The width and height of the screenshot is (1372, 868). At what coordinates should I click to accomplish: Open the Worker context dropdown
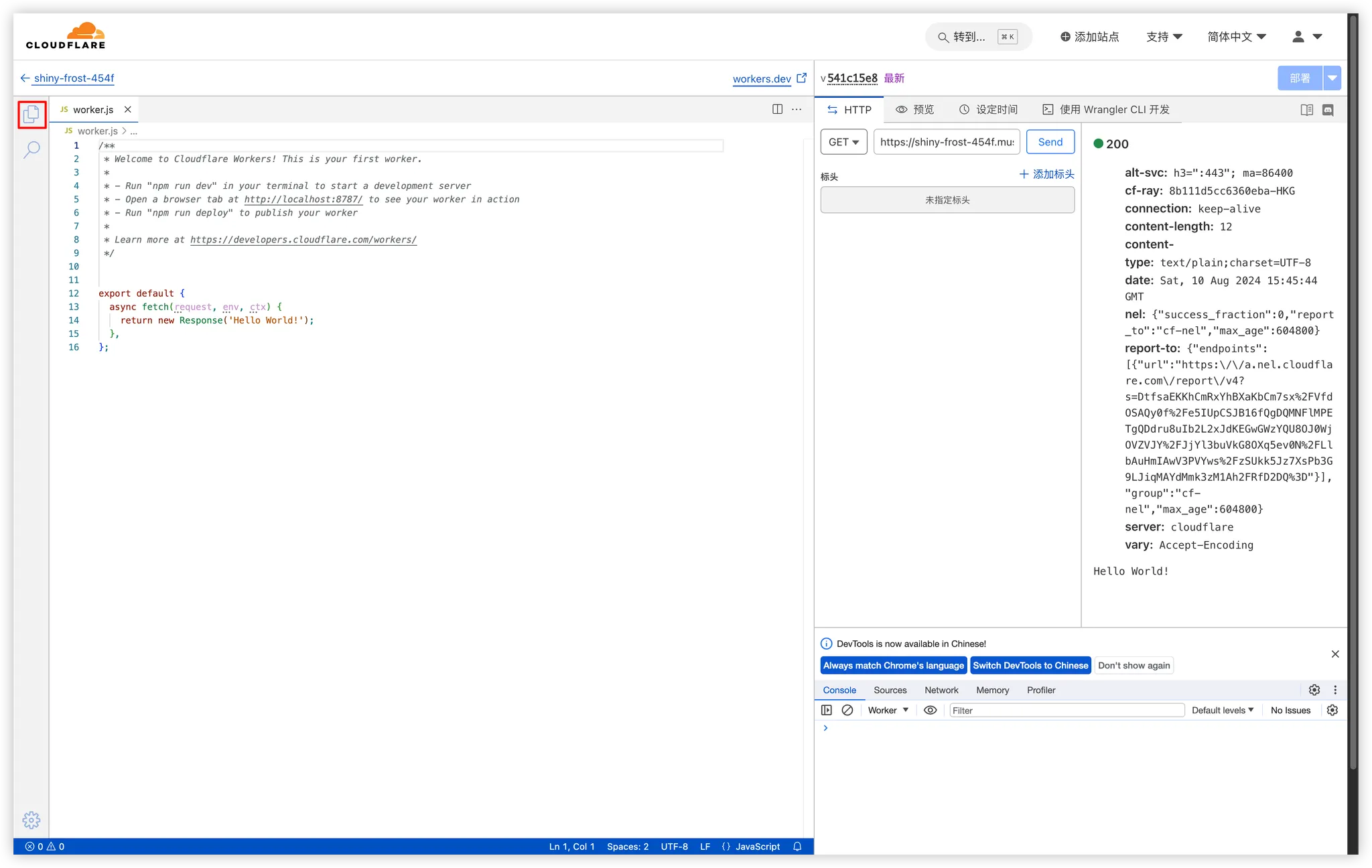pyautogui.click(x=888, y=710)
